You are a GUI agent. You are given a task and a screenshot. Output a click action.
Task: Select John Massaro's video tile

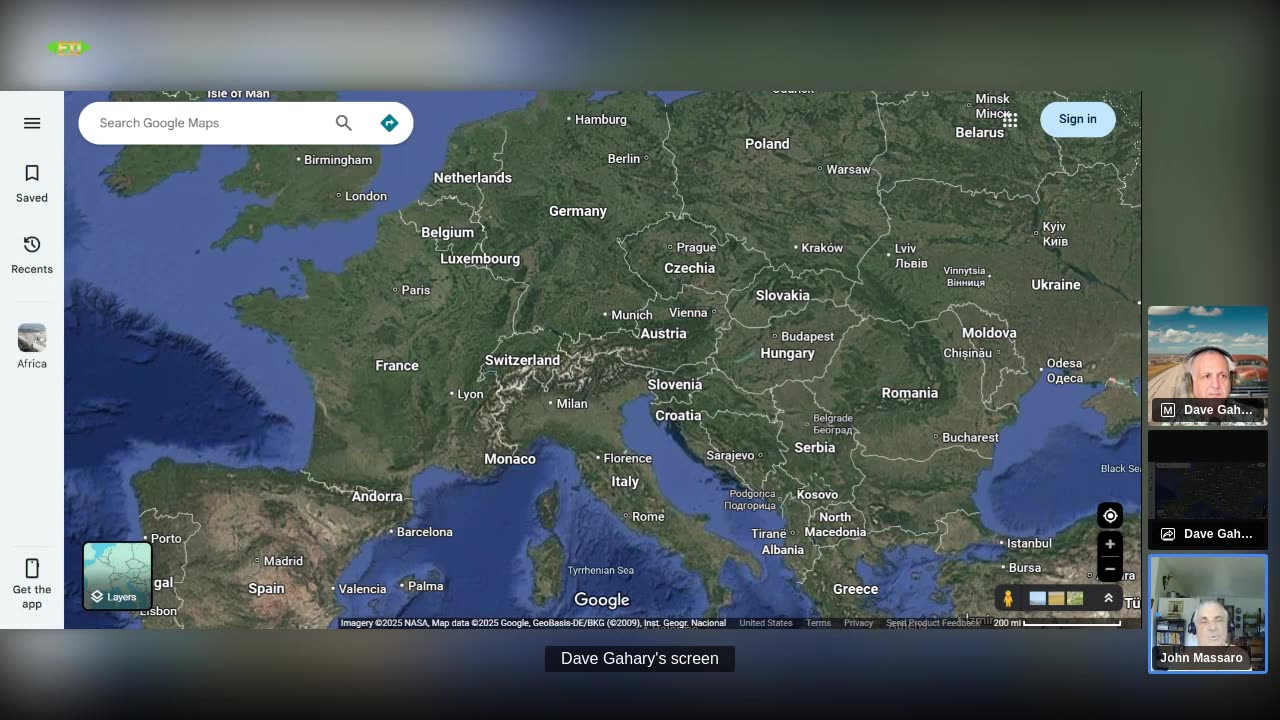point(1208,614)
